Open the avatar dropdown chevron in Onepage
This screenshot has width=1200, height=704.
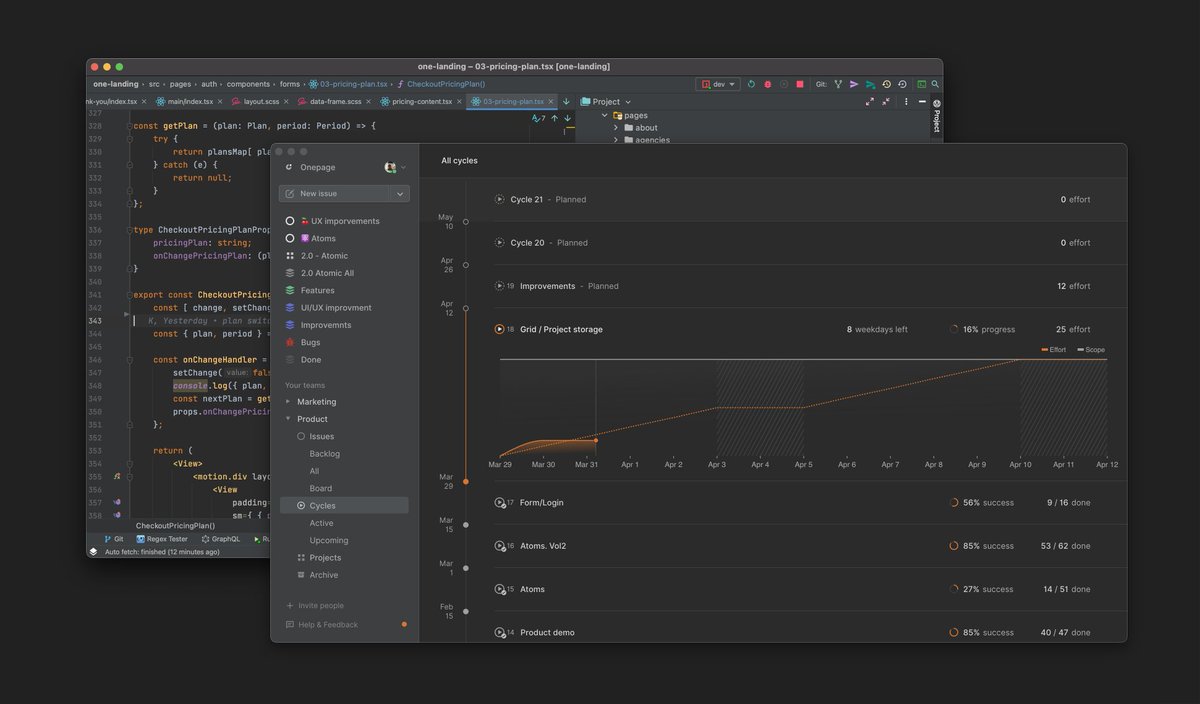[x=404, y=168]
